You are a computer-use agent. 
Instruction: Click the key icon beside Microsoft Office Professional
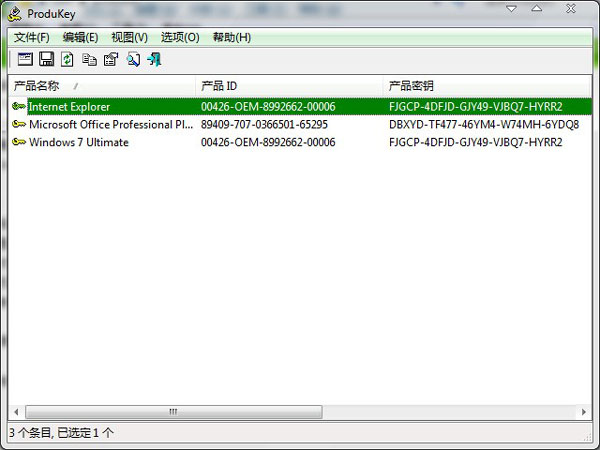coord(19,124)
